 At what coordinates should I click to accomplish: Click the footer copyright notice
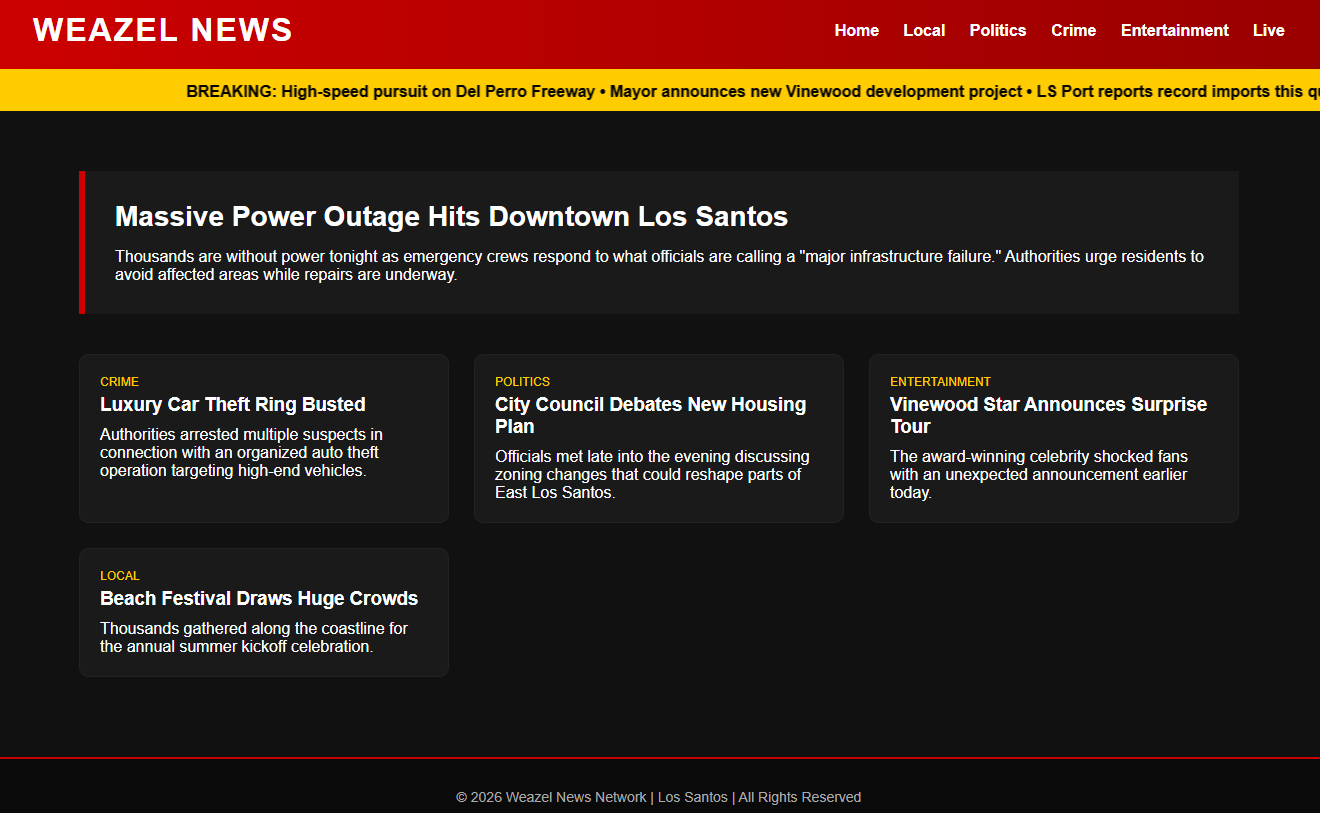[658, 797]
